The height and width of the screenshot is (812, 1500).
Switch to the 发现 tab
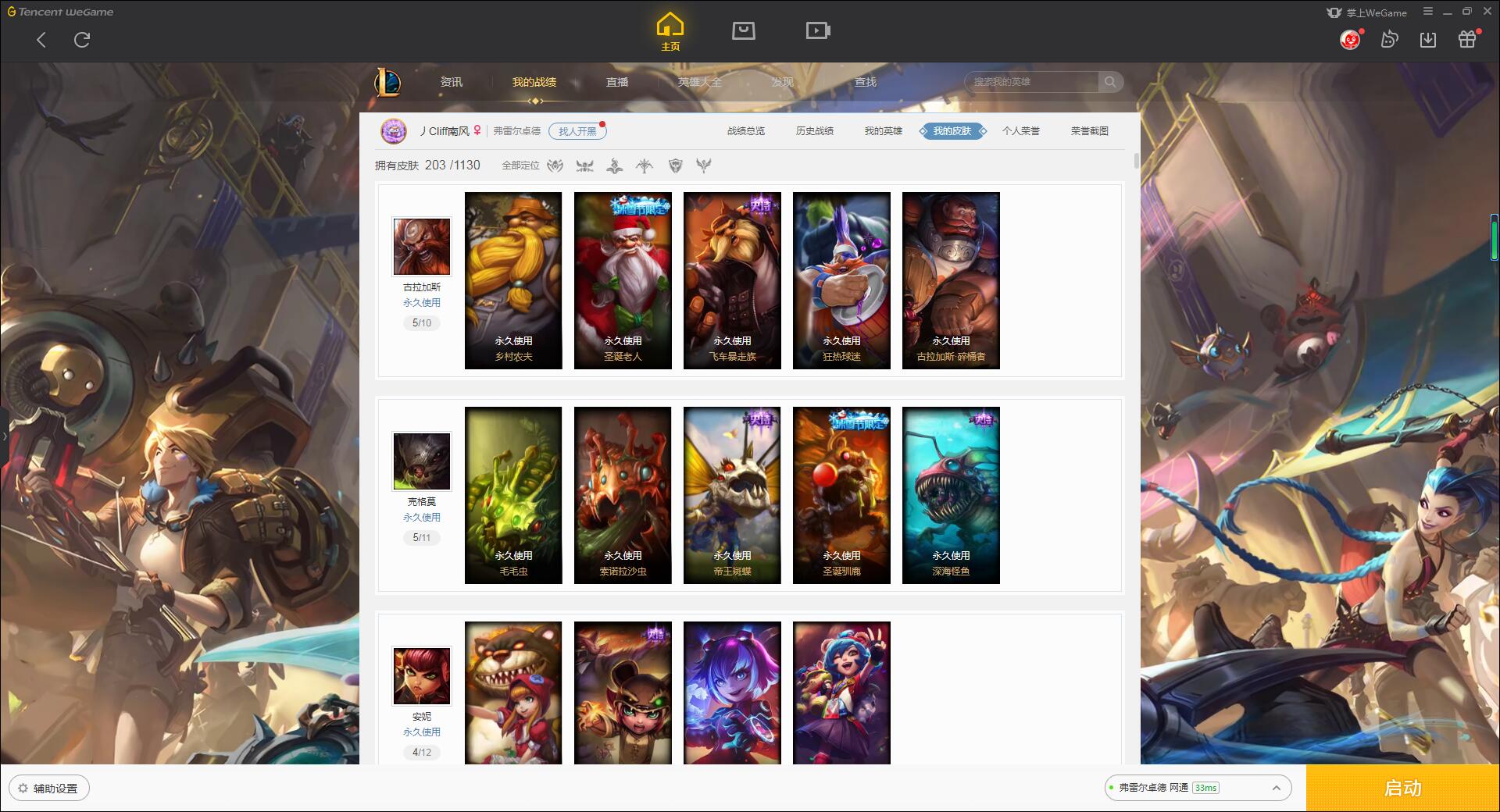783,82
